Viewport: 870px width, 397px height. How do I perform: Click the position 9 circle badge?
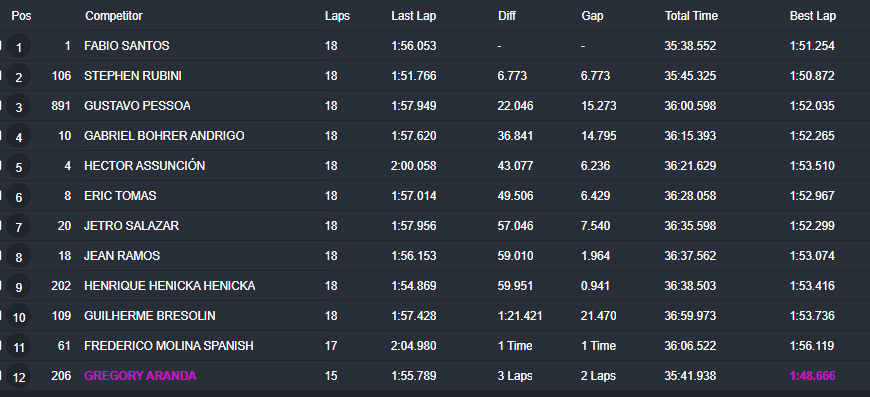pyautogui.click(x=19, y=286)
